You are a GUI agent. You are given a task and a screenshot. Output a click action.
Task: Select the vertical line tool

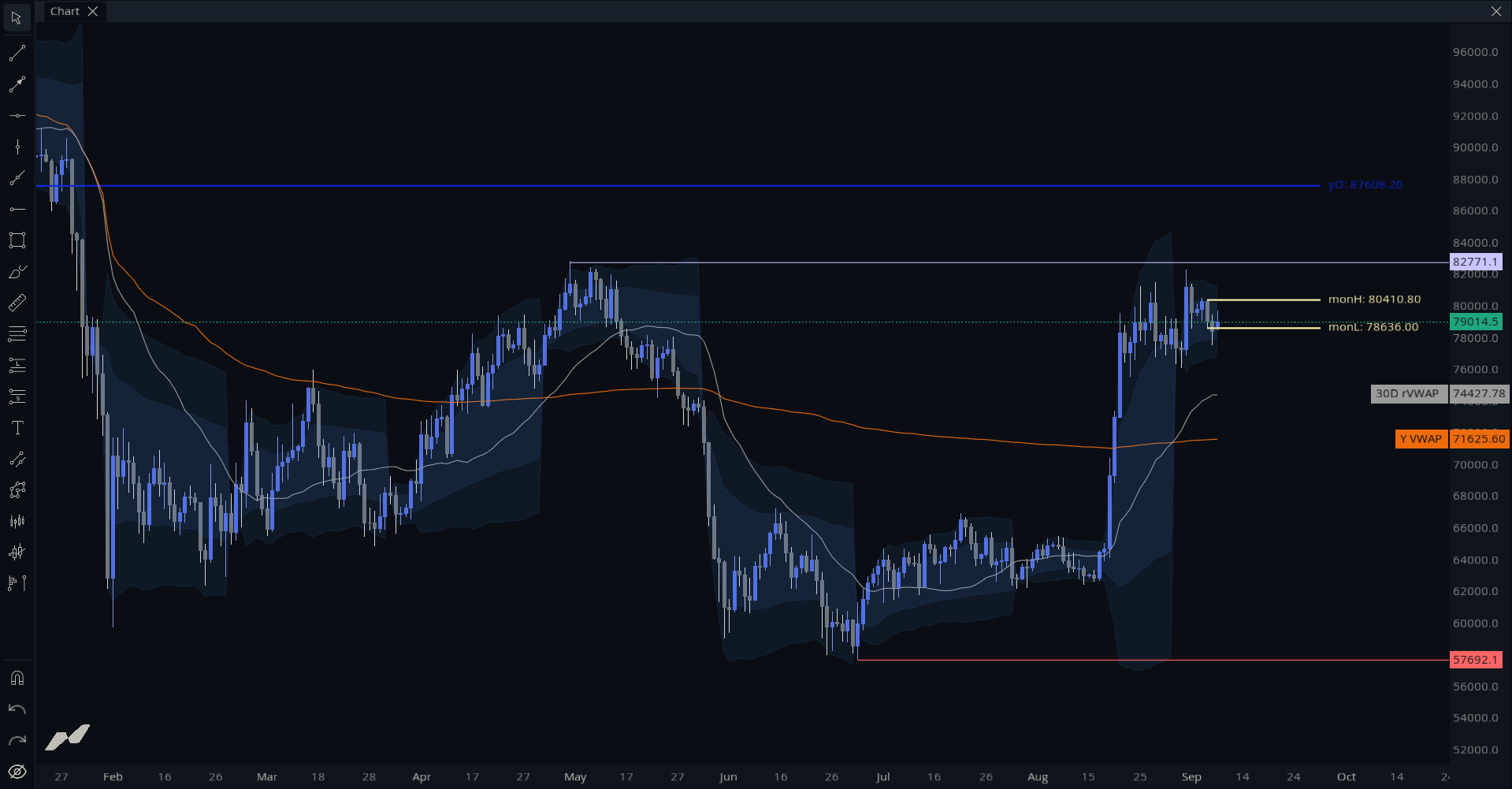(x=17, y=147)
